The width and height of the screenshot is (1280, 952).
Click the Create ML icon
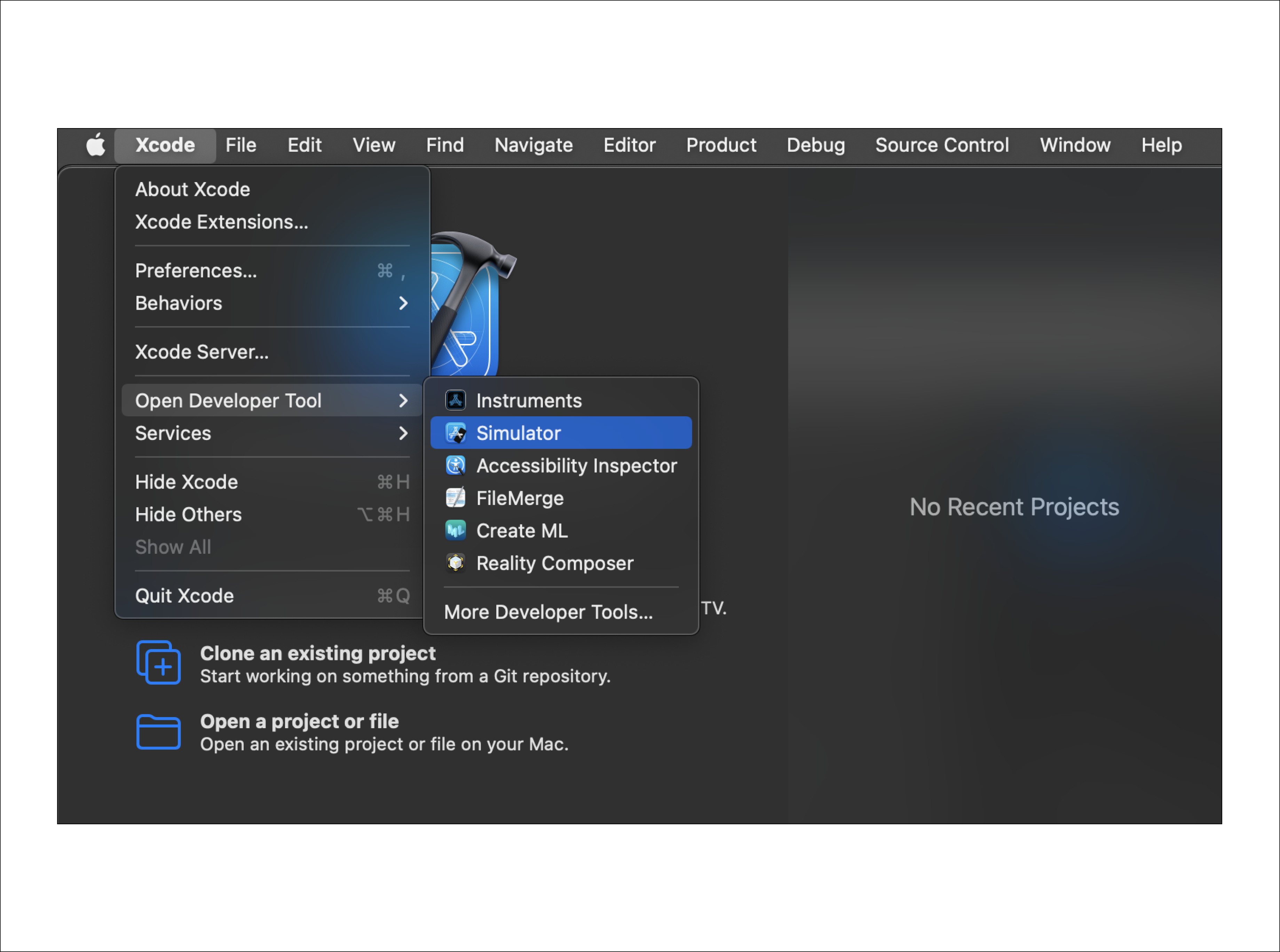[x=456, y=530]
